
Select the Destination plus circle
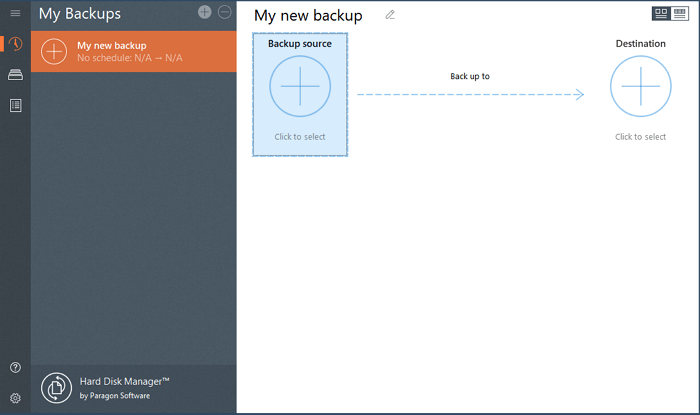point(641,86)
